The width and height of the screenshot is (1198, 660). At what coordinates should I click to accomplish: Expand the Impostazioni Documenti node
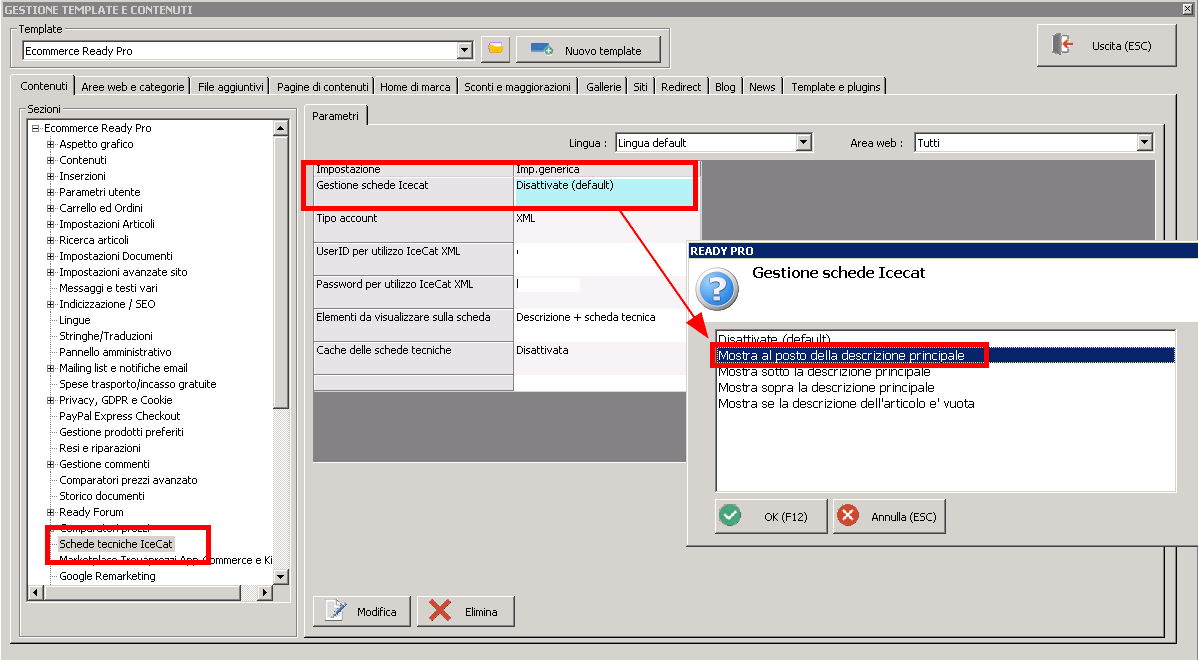[x=50, y=257]
